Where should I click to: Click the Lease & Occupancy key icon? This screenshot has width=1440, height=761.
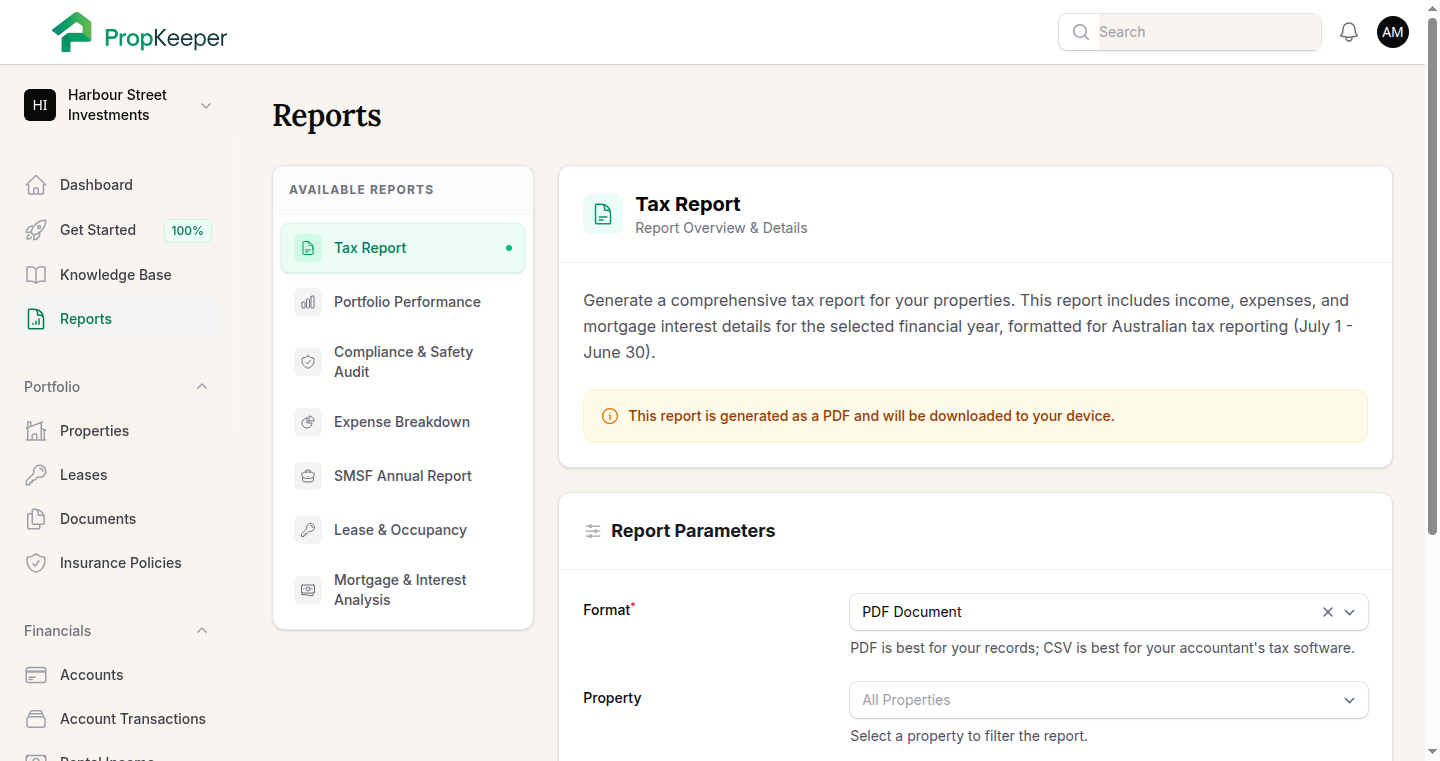[x=308, y=530]
